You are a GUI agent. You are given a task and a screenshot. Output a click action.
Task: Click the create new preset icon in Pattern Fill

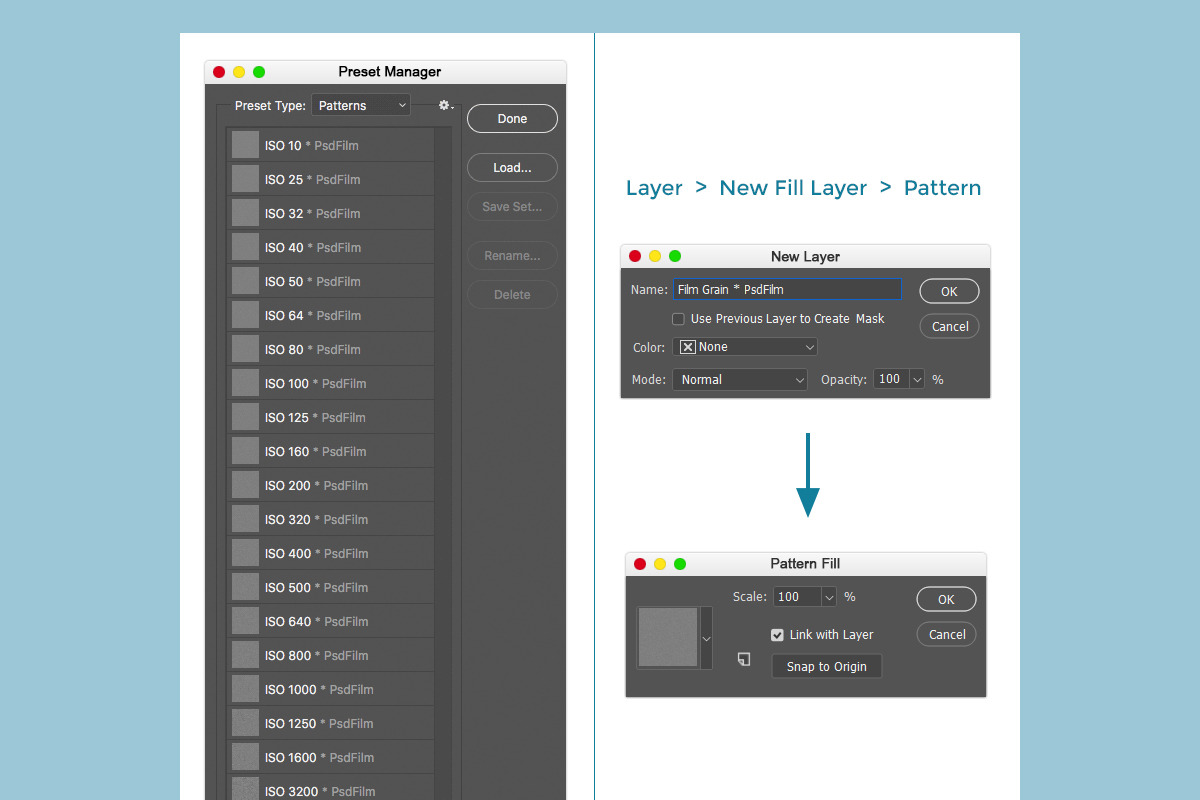[743, 659]
